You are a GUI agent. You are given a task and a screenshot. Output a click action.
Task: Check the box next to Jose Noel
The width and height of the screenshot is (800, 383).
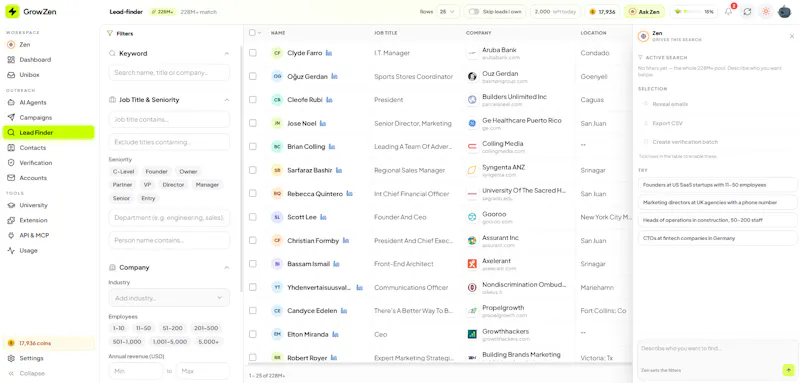[x=253, y=123]
